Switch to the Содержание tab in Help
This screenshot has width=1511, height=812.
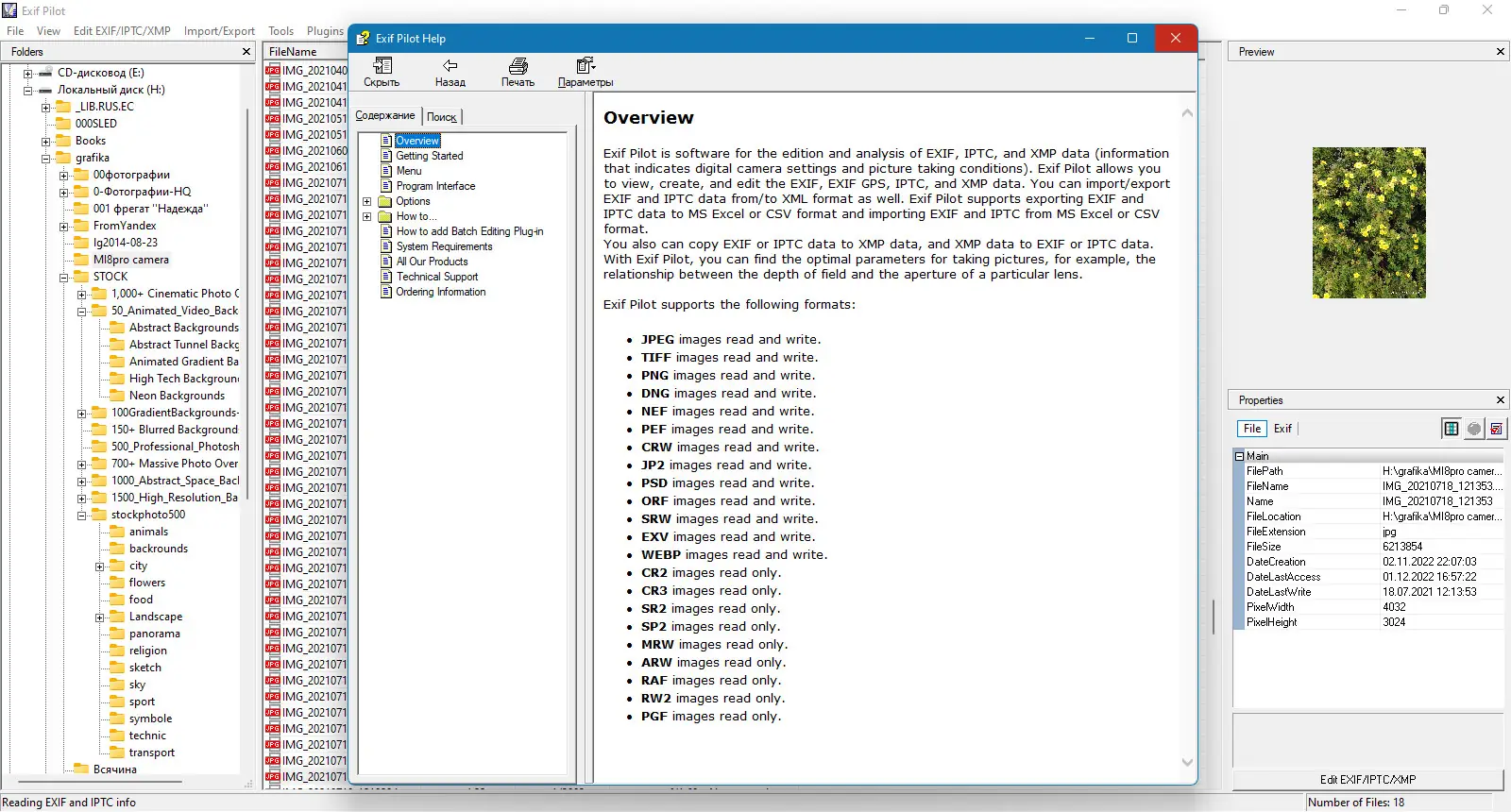point(385,115)
